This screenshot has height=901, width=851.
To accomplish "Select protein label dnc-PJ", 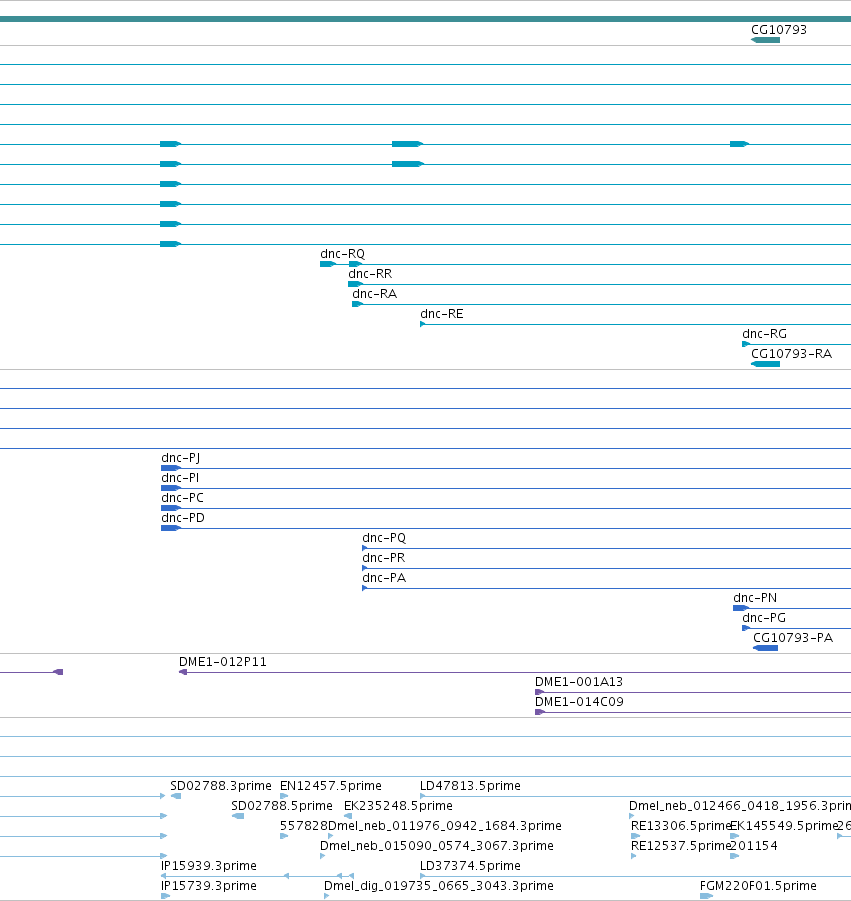I will (180, 459).
